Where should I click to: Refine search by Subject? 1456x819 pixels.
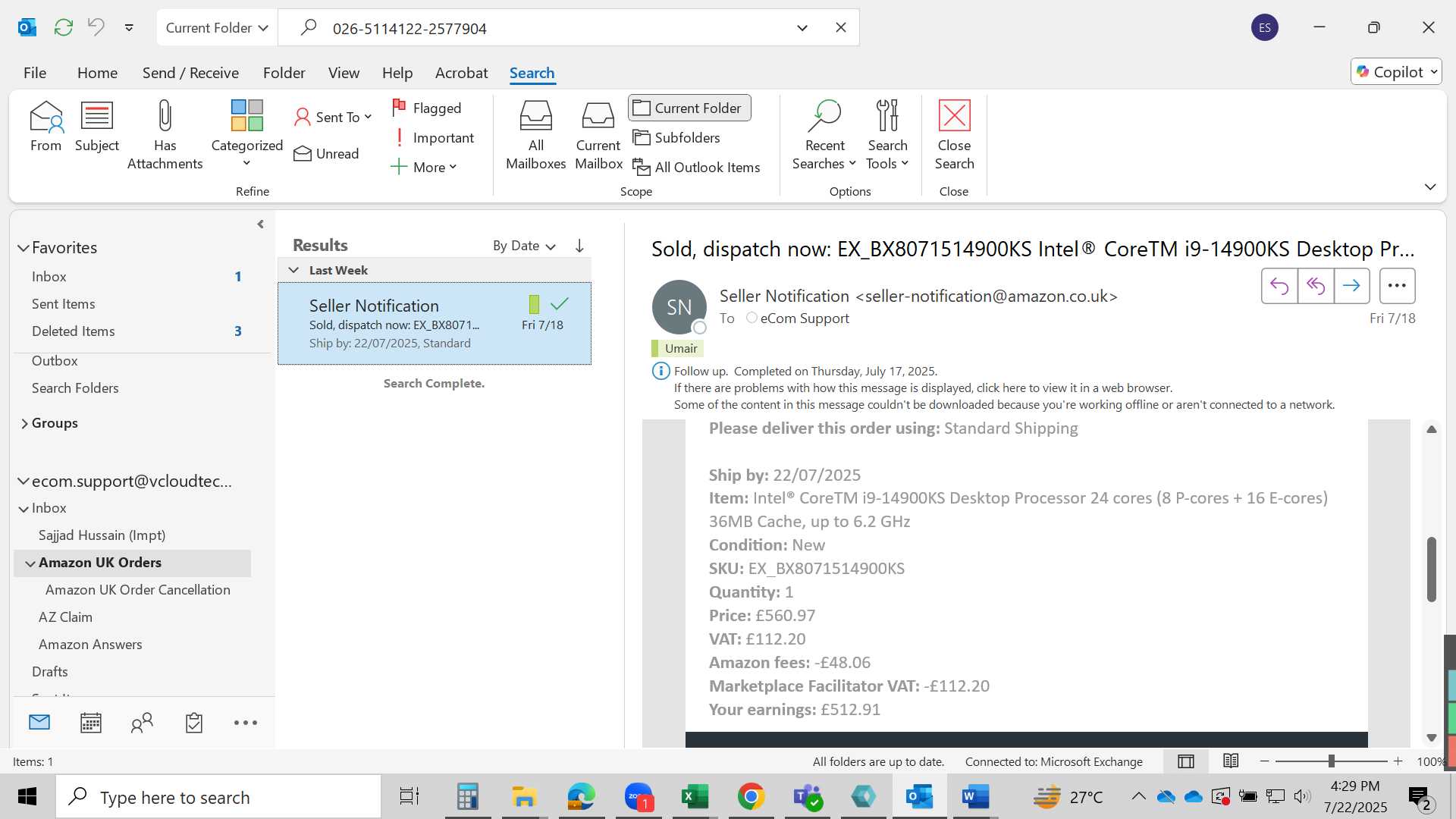coord(97,127)
